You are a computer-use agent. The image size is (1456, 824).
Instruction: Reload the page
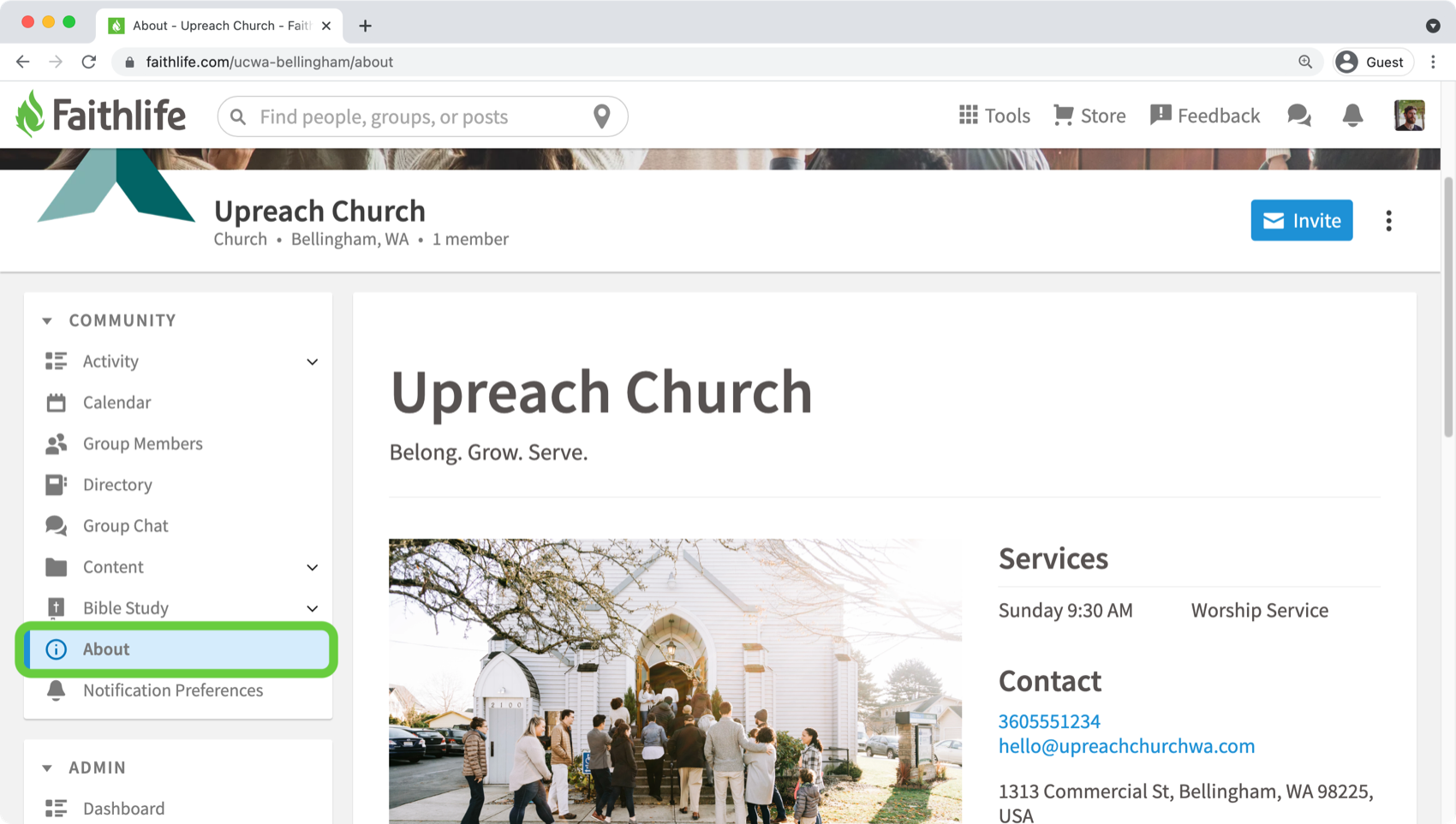pyautogui.click(x=89, y=62)
